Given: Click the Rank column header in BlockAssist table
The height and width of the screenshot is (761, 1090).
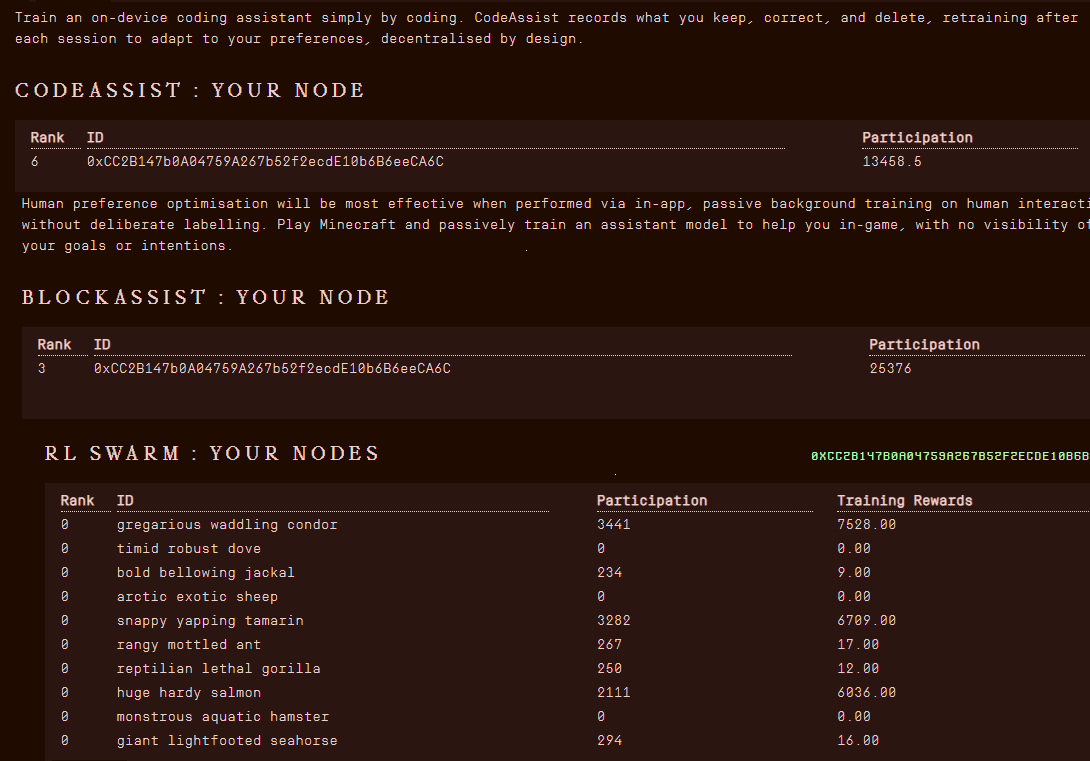Looking at the screenshot, I should [54, 345].
